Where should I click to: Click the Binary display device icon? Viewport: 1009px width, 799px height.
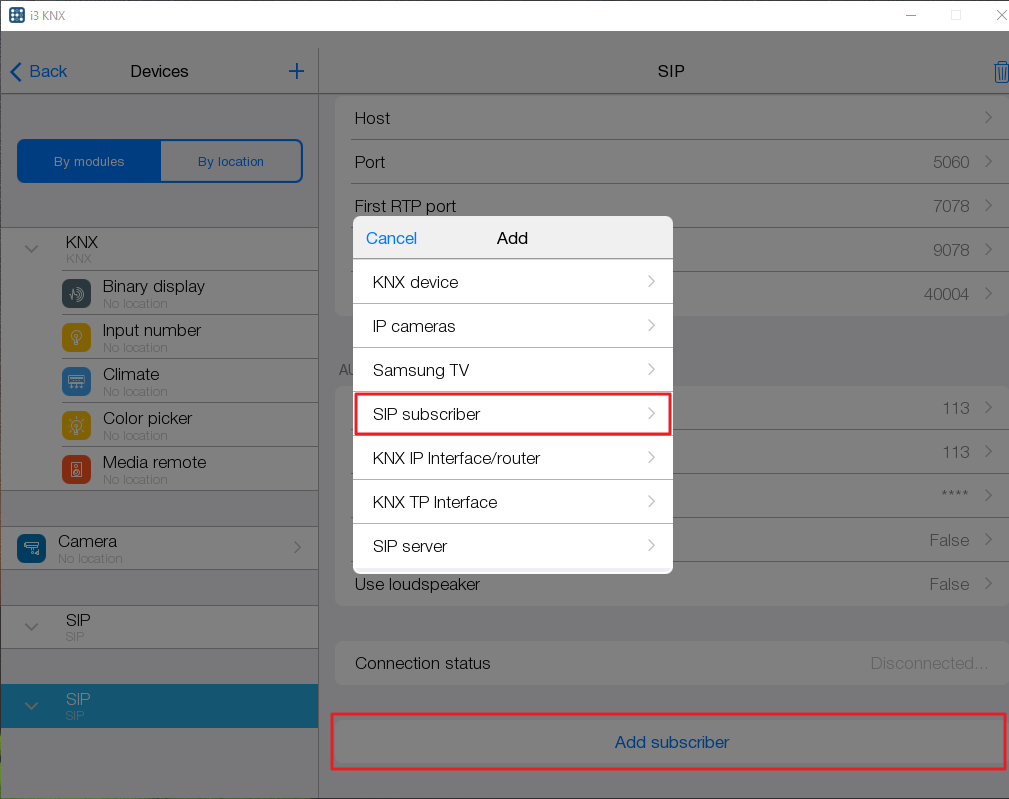(77, 294)
